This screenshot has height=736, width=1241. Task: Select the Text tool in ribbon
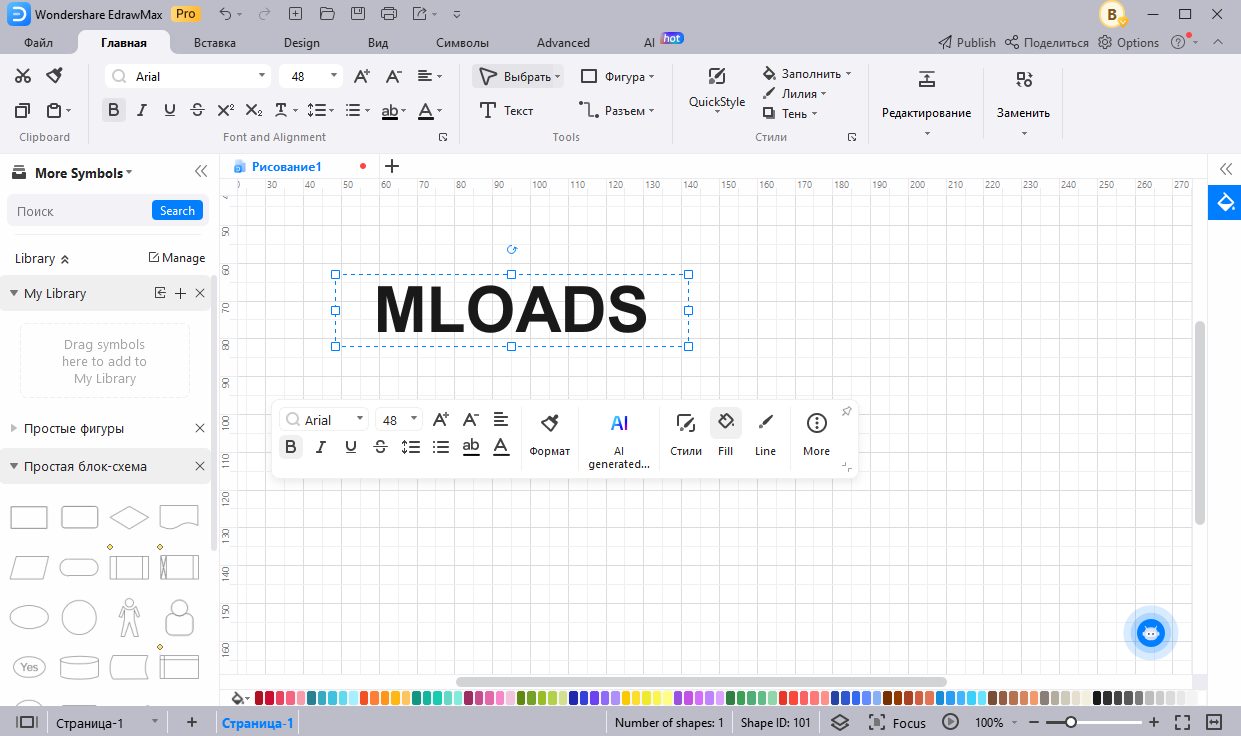coord(506,111)
